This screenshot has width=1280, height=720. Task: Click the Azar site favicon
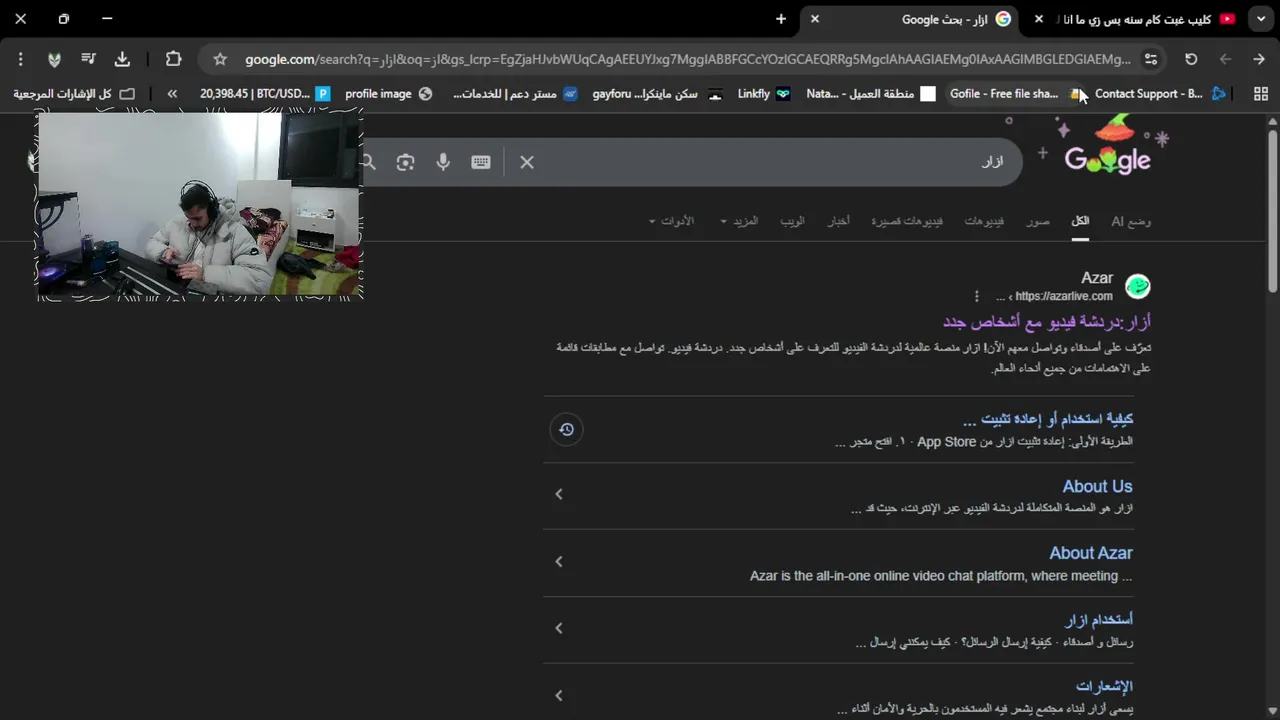tap(1138, 287)
